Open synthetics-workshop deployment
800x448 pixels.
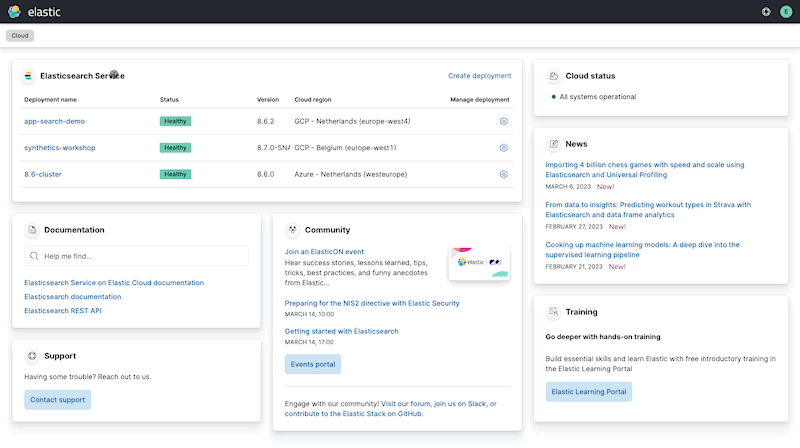coord(60,148)
